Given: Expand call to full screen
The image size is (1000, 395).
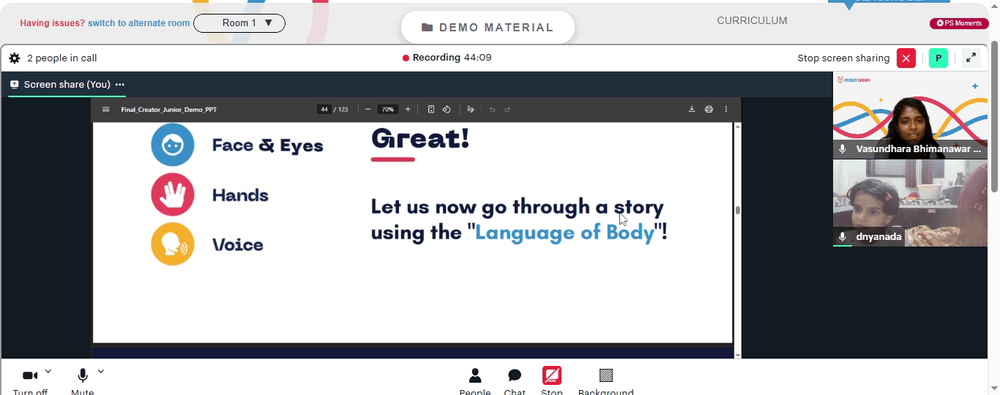Looking at the screenshot, I should [x=971, y=57].
